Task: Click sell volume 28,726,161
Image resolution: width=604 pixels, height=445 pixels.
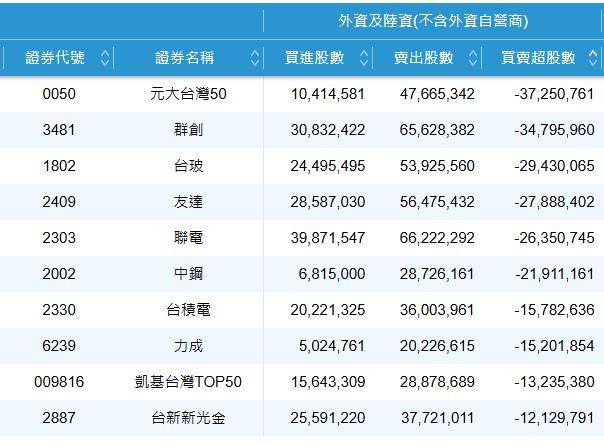Action: pos(437,274)
